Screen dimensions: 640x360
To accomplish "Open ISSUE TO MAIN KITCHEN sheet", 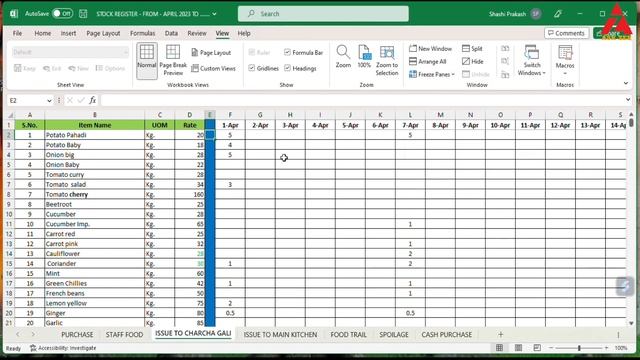I will pyautogui.click(x=280, y=334).
